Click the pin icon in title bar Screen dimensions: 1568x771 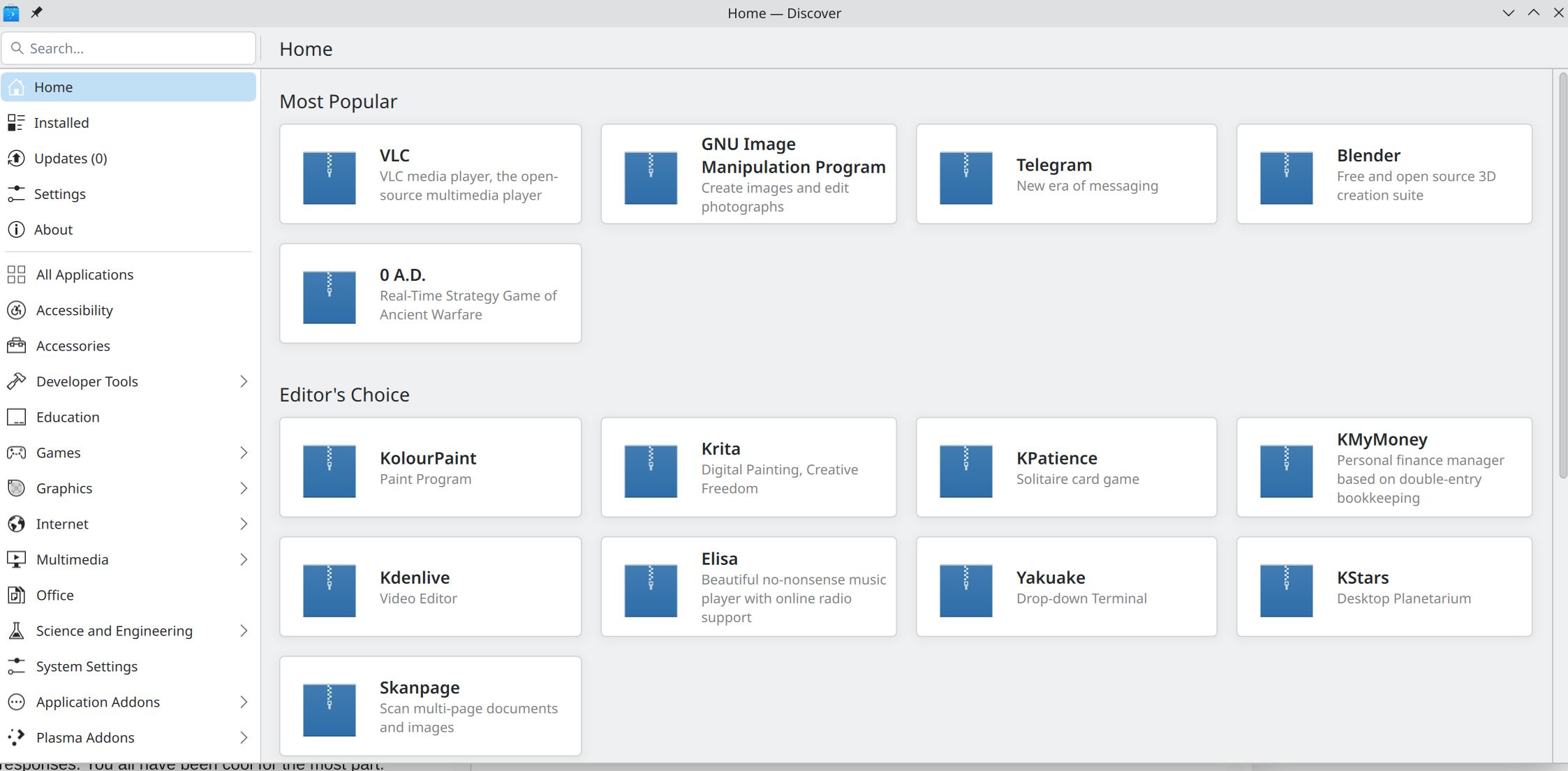(x=36, y=13)
